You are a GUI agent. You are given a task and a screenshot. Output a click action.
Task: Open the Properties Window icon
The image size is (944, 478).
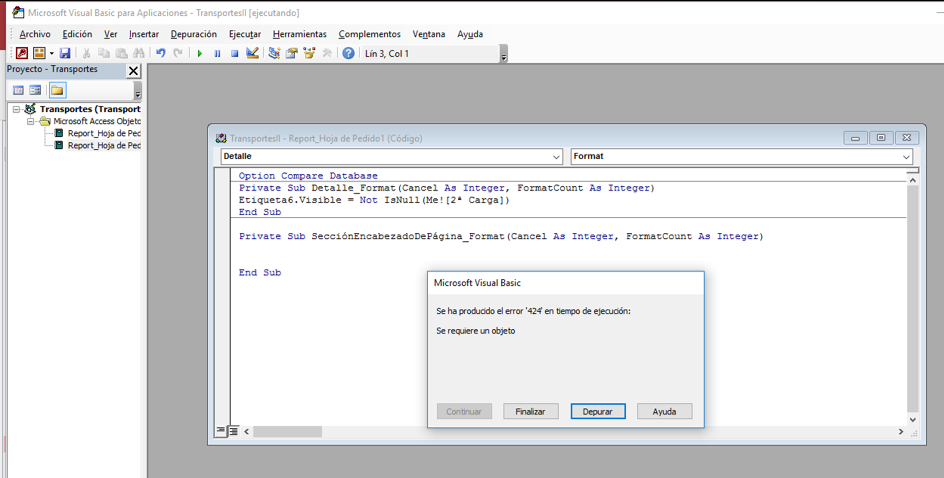pyautogui.click(x=292, y=54)
